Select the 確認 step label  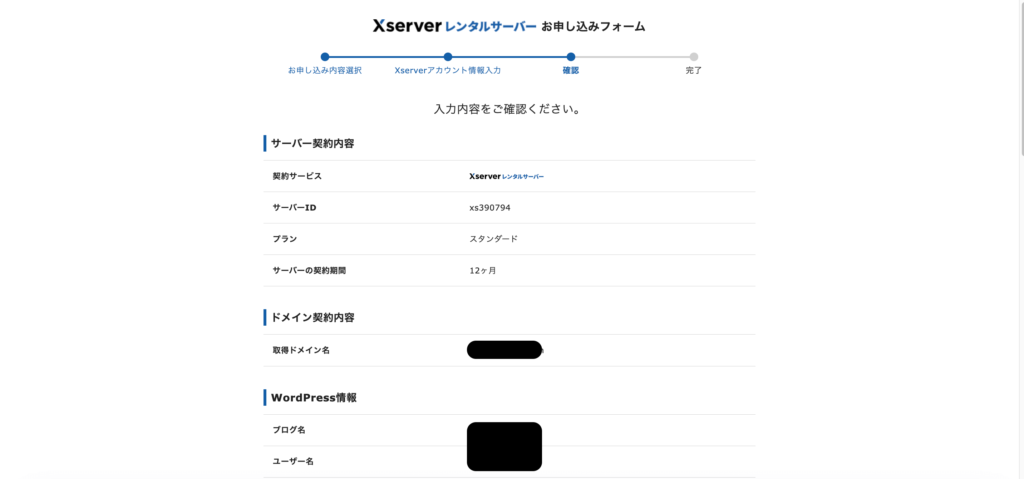(x=571, y=71)
